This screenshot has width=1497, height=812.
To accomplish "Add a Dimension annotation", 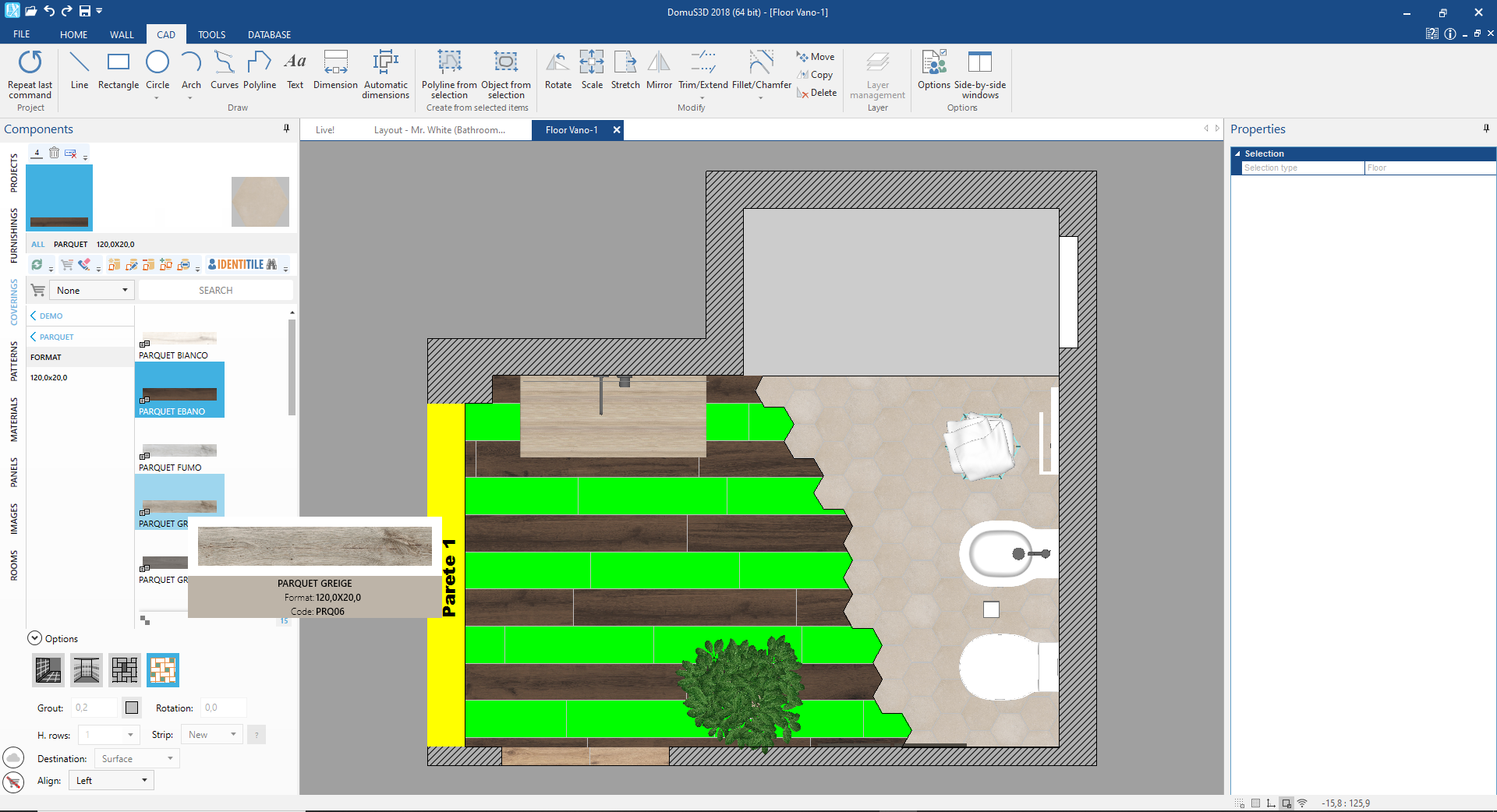I will tap(335, 70).
